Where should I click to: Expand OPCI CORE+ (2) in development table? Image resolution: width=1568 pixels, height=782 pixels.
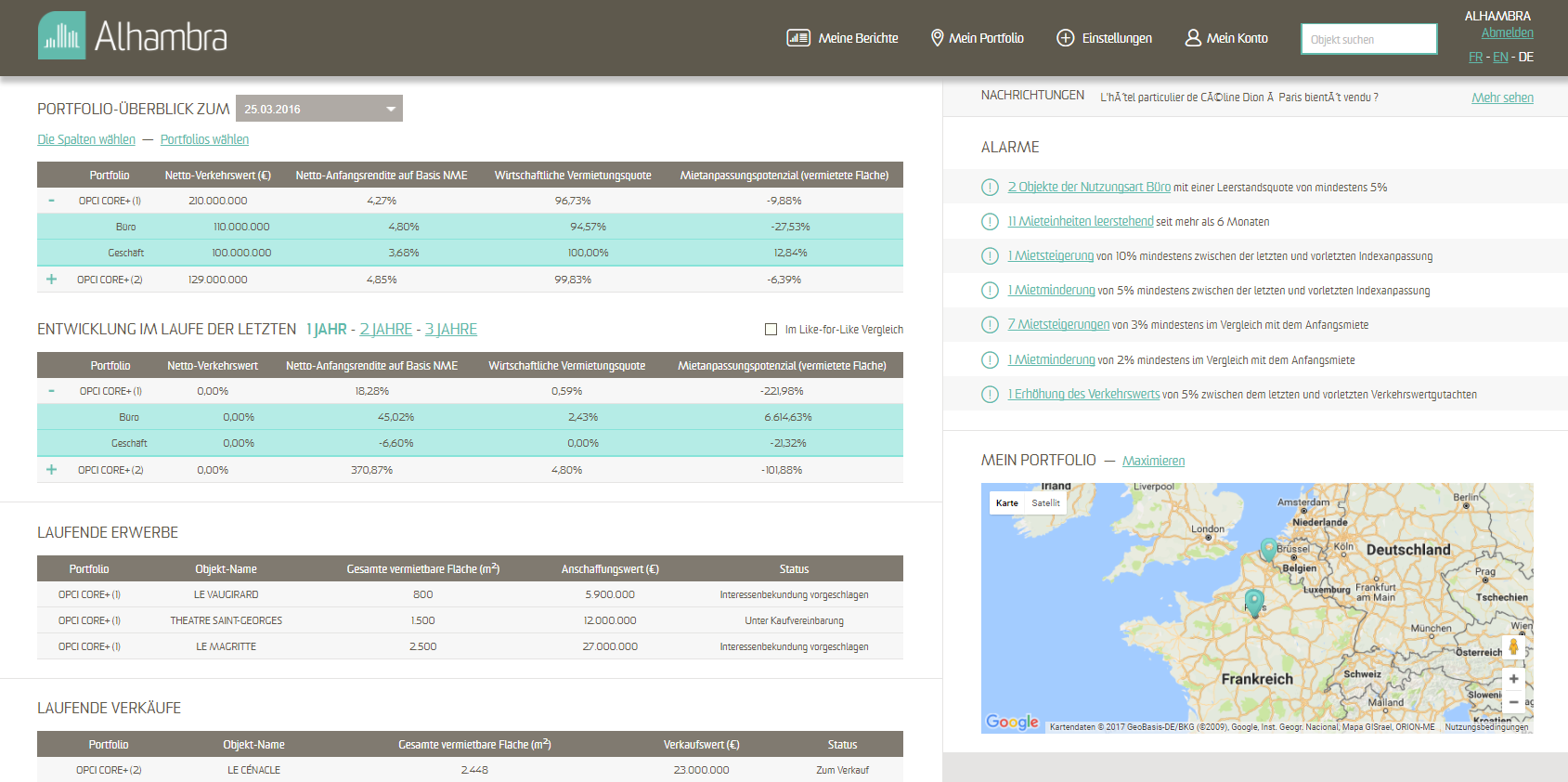[51, 470]
